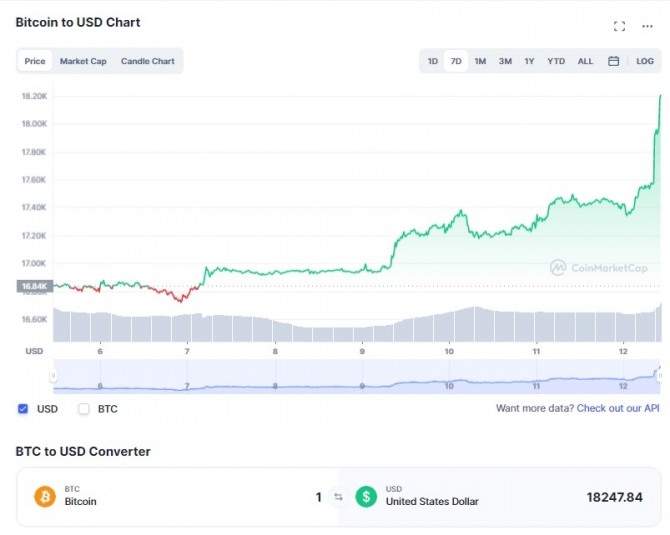Show ALL time price history
Screen dimensions: 670x535
point(585,61)
